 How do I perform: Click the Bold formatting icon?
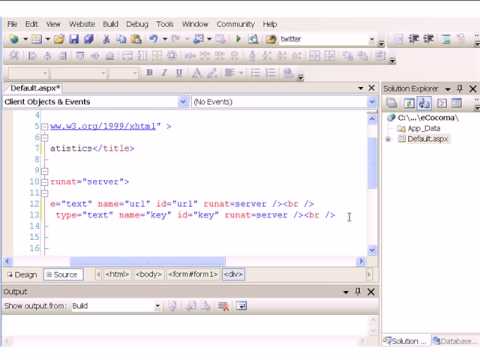coord(150,73)
